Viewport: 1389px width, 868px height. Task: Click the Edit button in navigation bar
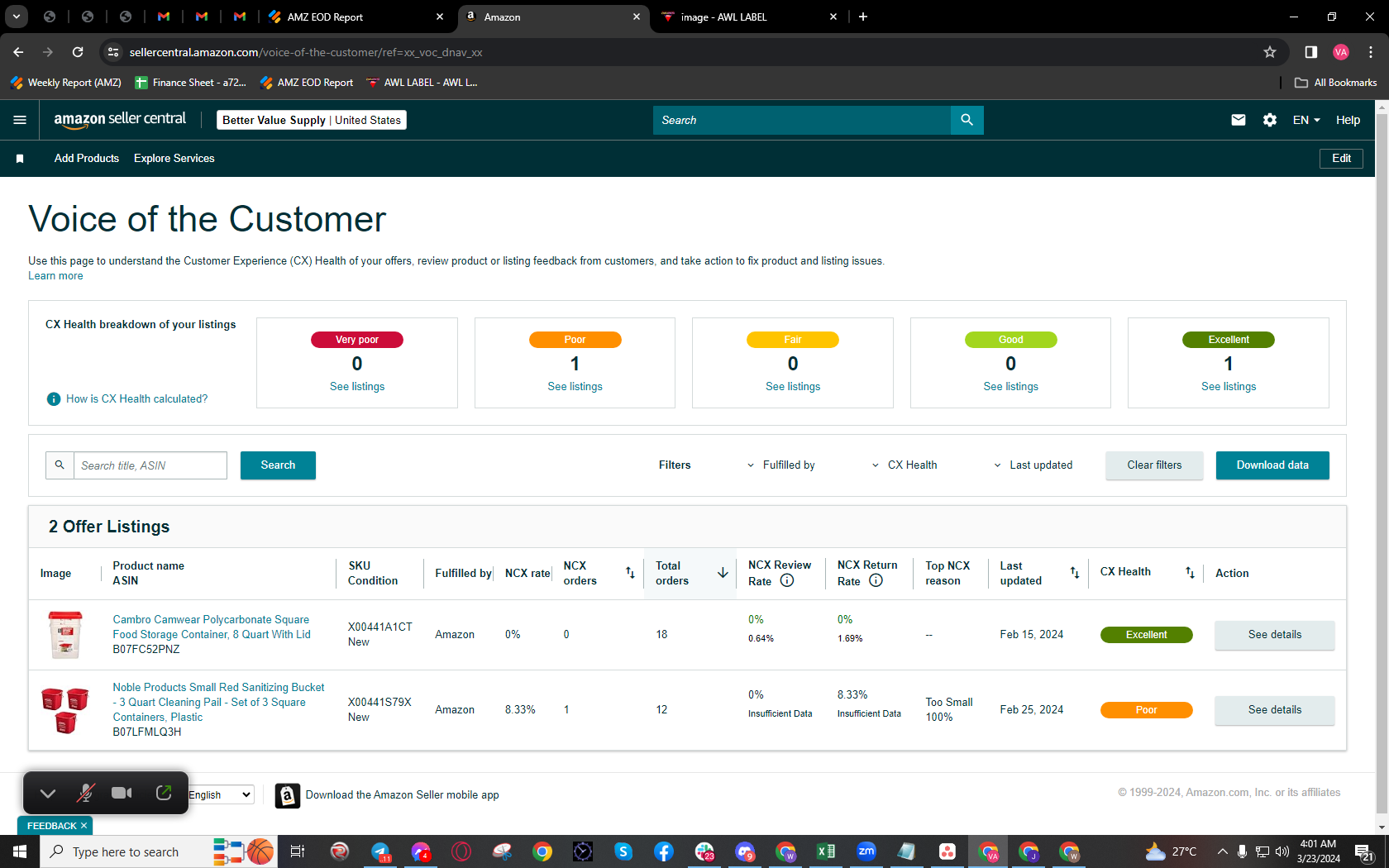tap(1341, 159)
